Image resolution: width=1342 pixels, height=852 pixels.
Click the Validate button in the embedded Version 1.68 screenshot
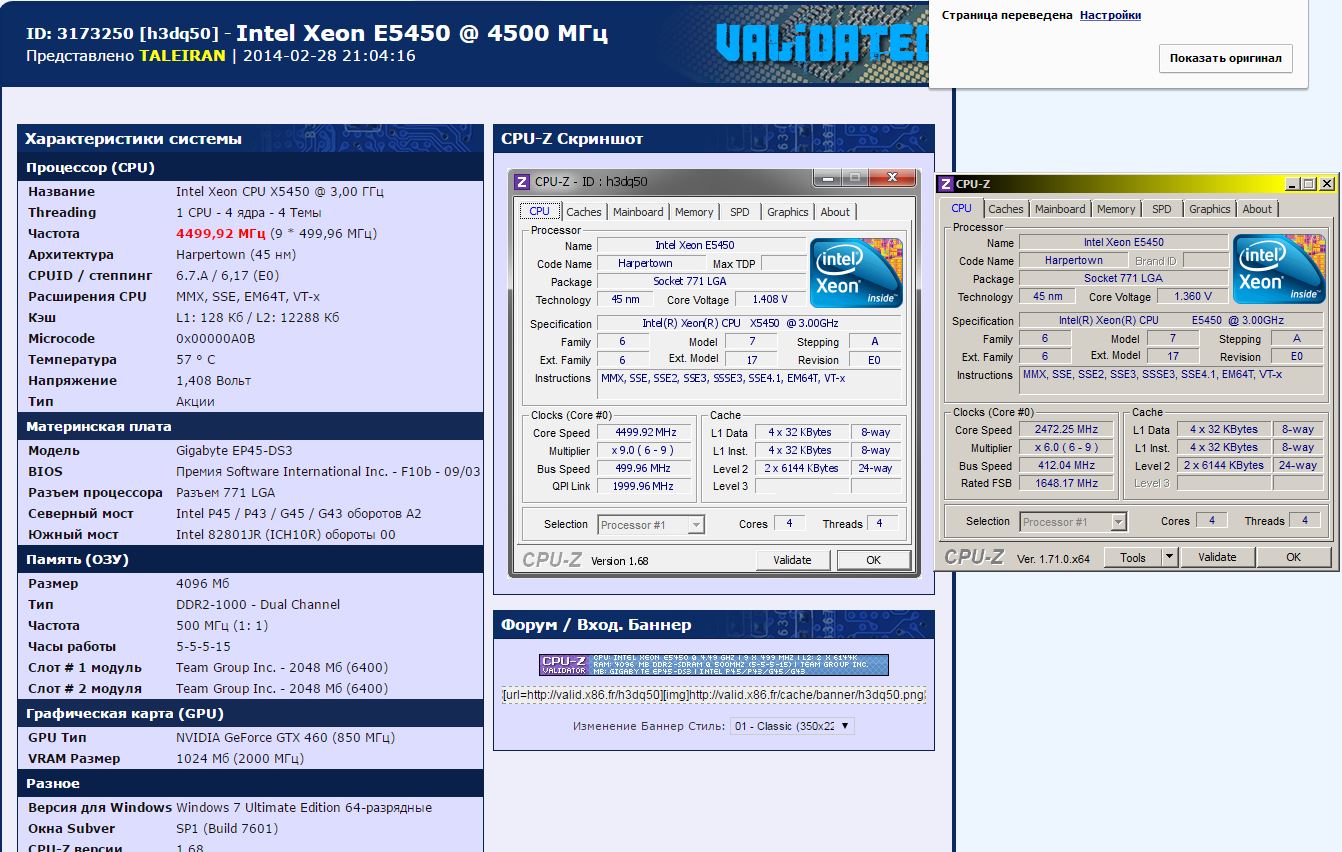(x=793, y=560)
